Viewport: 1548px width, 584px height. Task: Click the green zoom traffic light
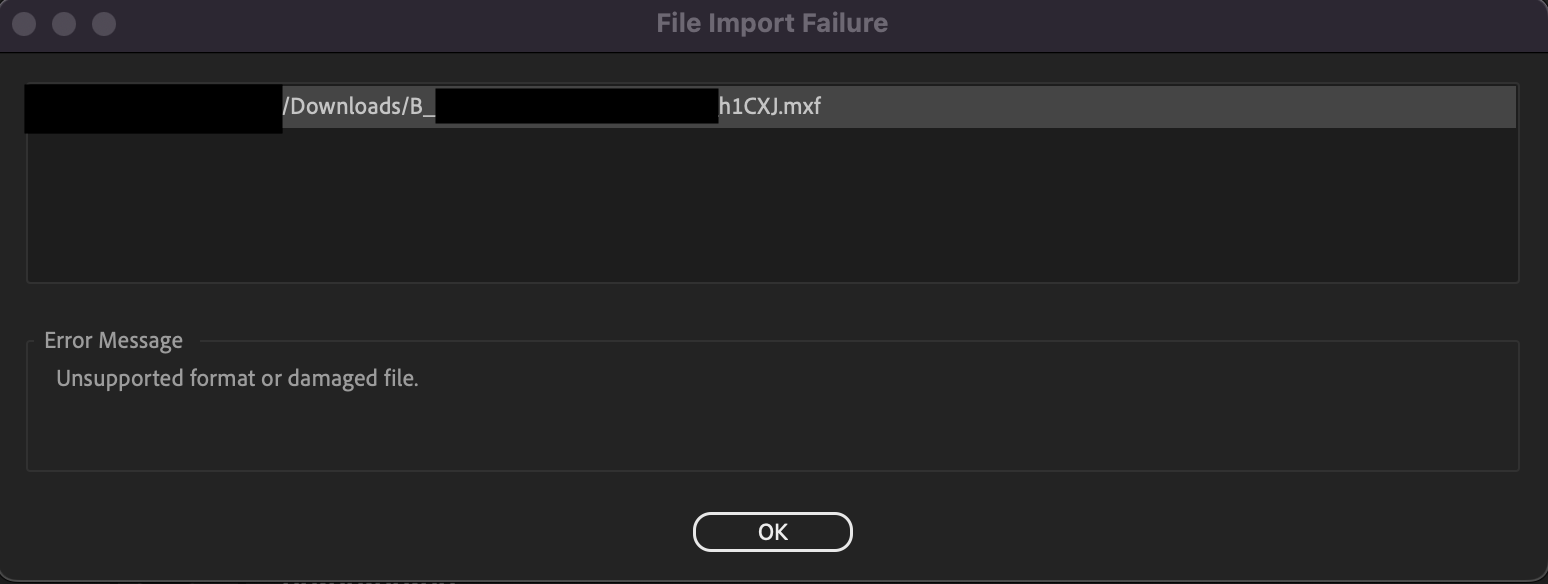point(102,22)
